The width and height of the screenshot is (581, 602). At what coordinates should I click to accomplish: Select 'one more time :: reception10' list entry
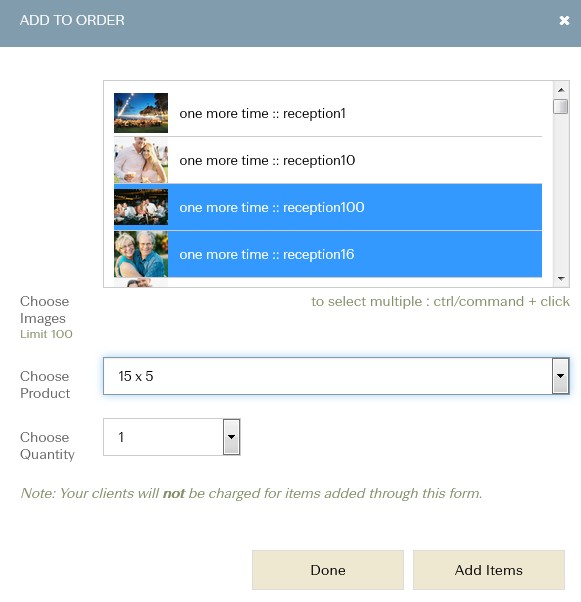click(x=328, y=160)
